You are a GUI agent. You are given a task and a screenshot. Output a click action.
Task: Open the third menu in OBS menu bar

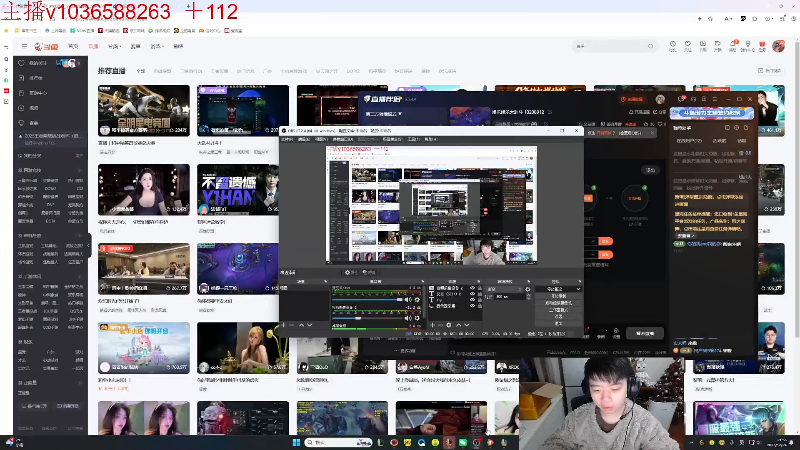(x=321, y=139)
